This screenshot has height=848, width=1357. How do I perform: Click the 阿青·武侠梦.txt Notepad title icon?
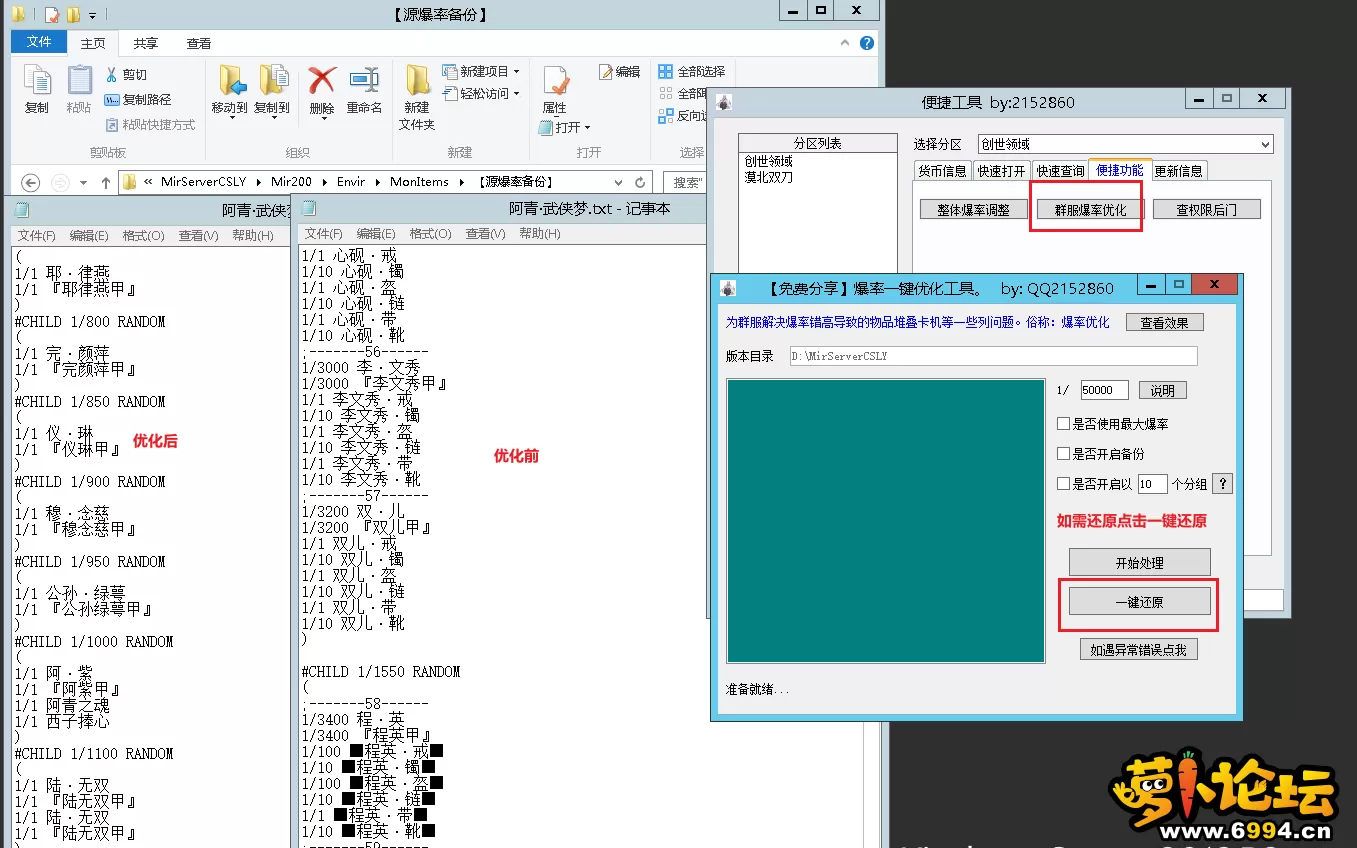coord(309,208)
